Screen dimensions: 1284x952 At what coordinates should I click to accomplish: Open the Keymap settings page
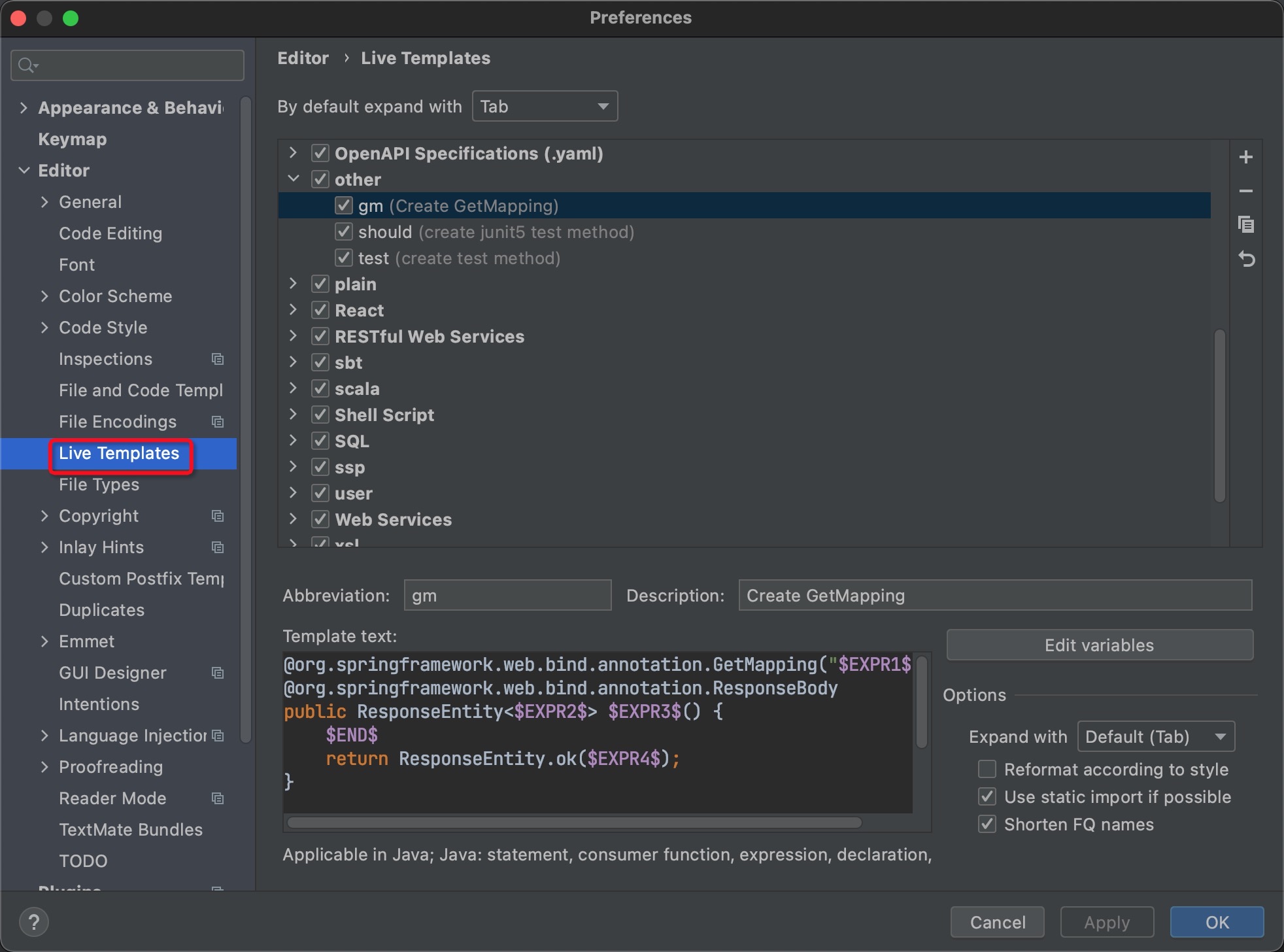click(73, 139)
